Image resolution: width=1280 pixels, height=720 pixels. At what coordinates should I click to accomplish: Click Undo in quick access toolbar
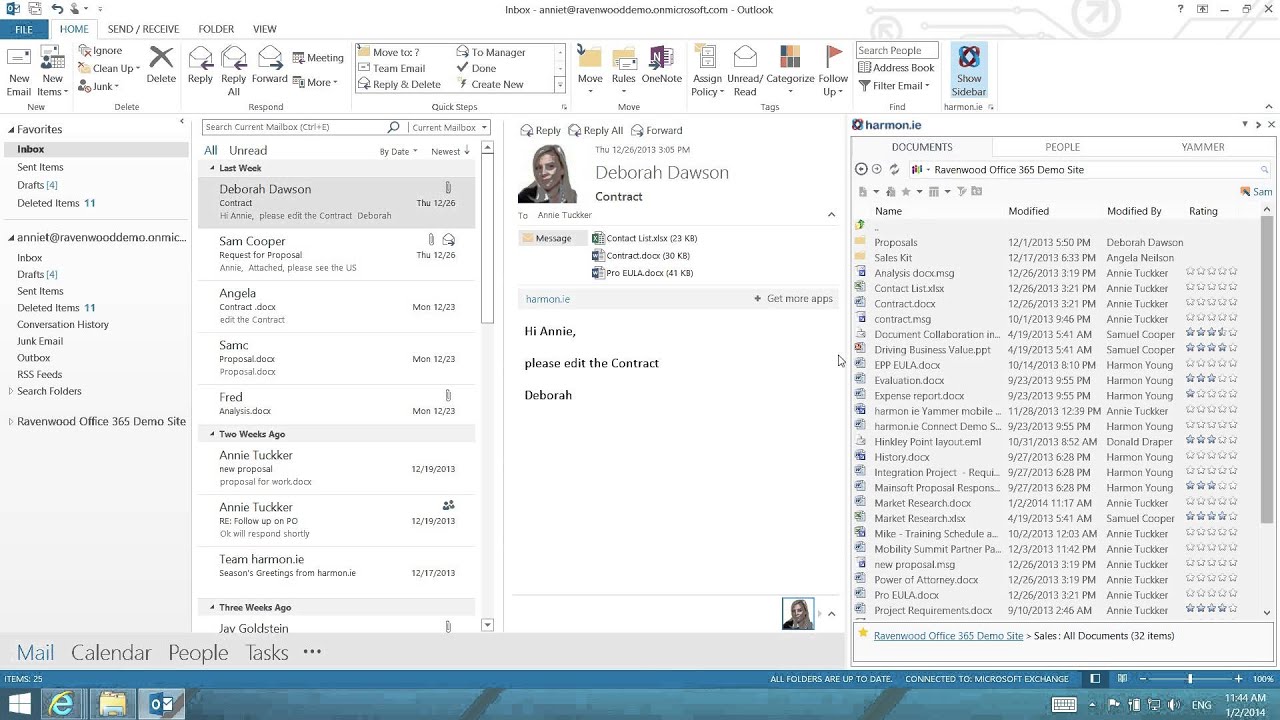(57, 9)
